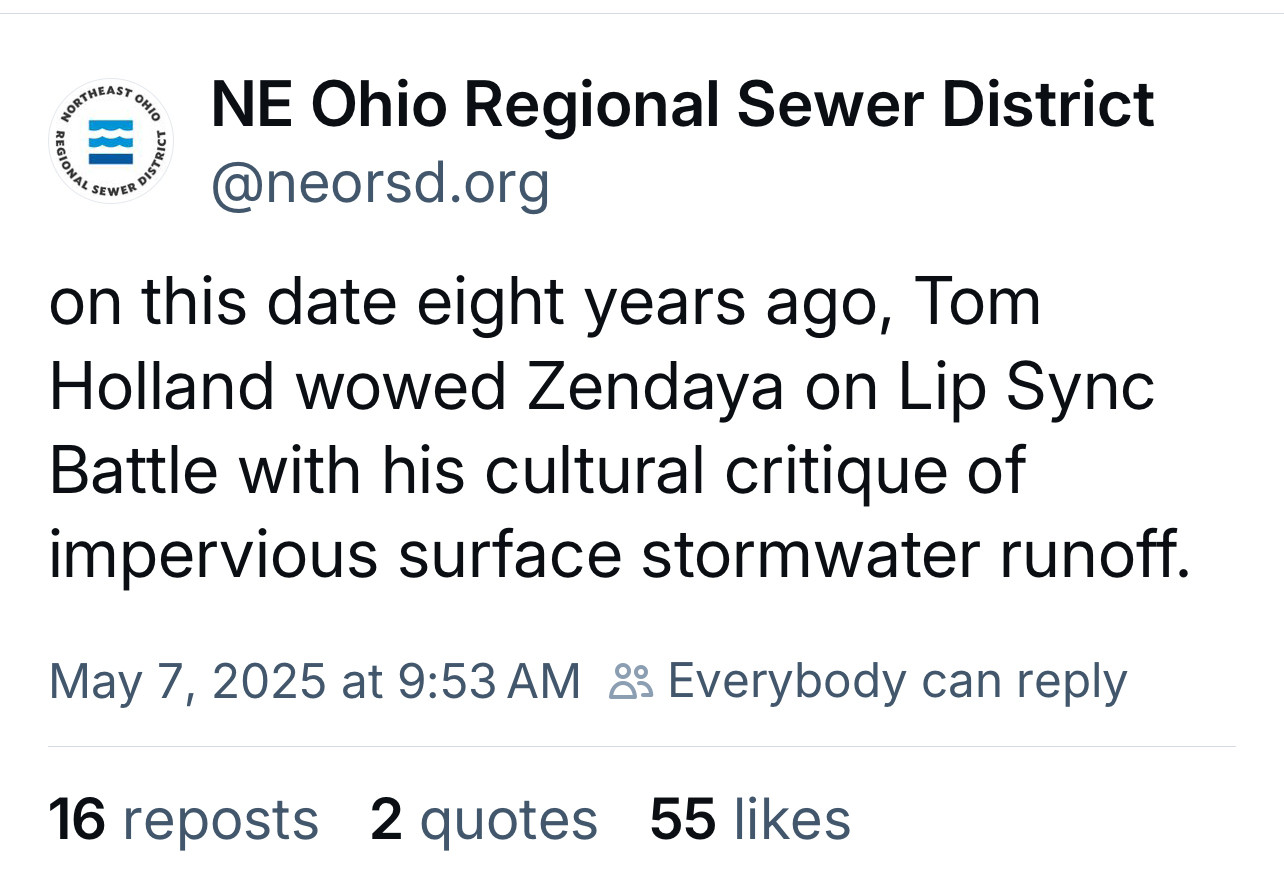
Task: Click Tom at the end of the first line
Action: point(978,302)
